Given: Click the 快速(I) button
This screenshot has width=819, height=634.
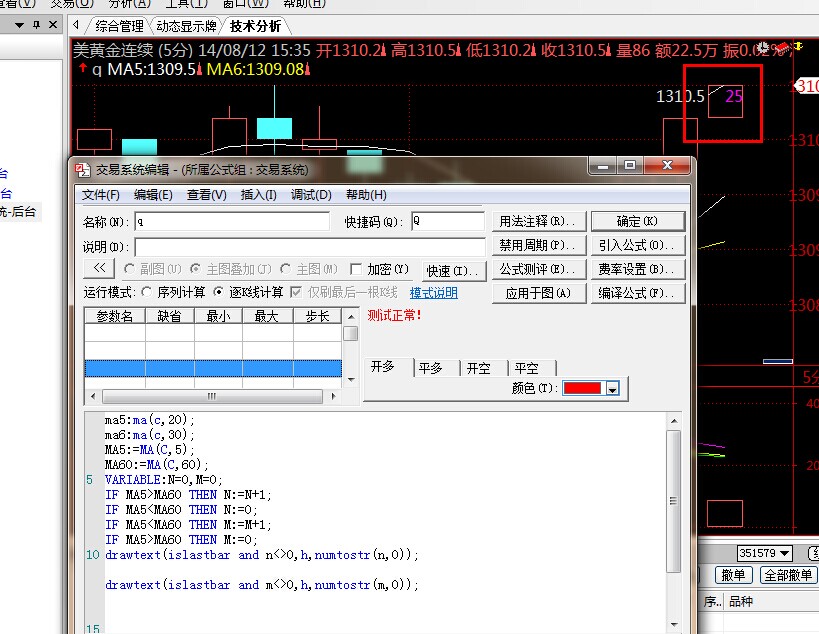Looking at the screenshot, I should click(453, 271).
